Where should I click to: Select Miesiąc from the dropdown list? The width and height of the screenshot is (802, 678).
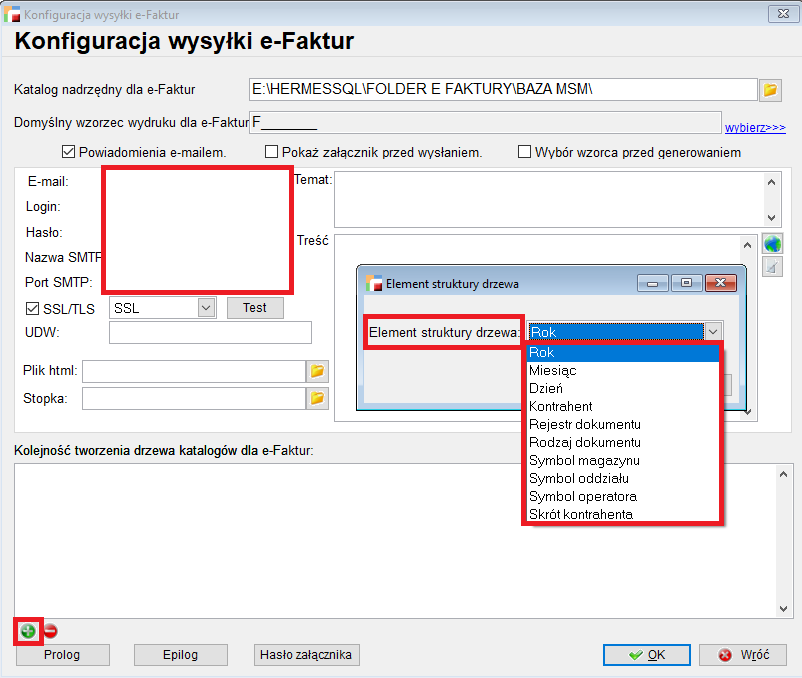coord(552,371)
